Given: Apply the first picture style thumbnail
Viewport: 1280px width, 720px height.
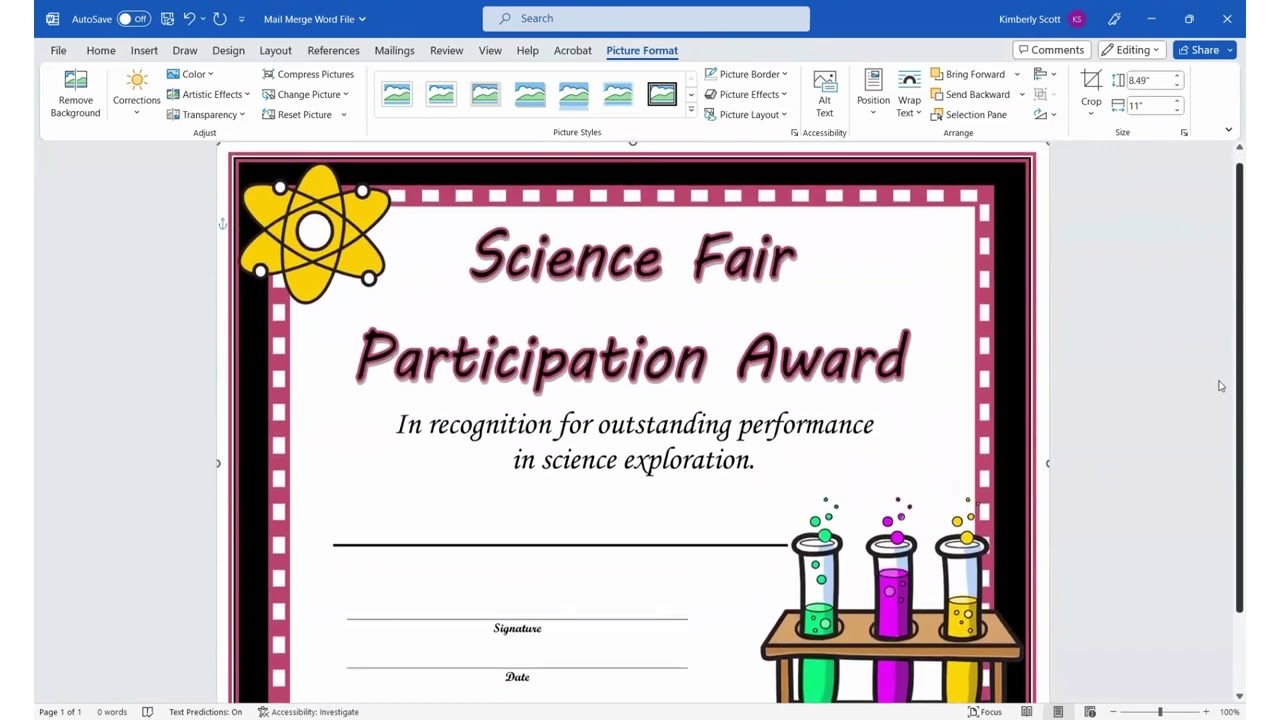Looking at the screenshot, I should (397, 94).
